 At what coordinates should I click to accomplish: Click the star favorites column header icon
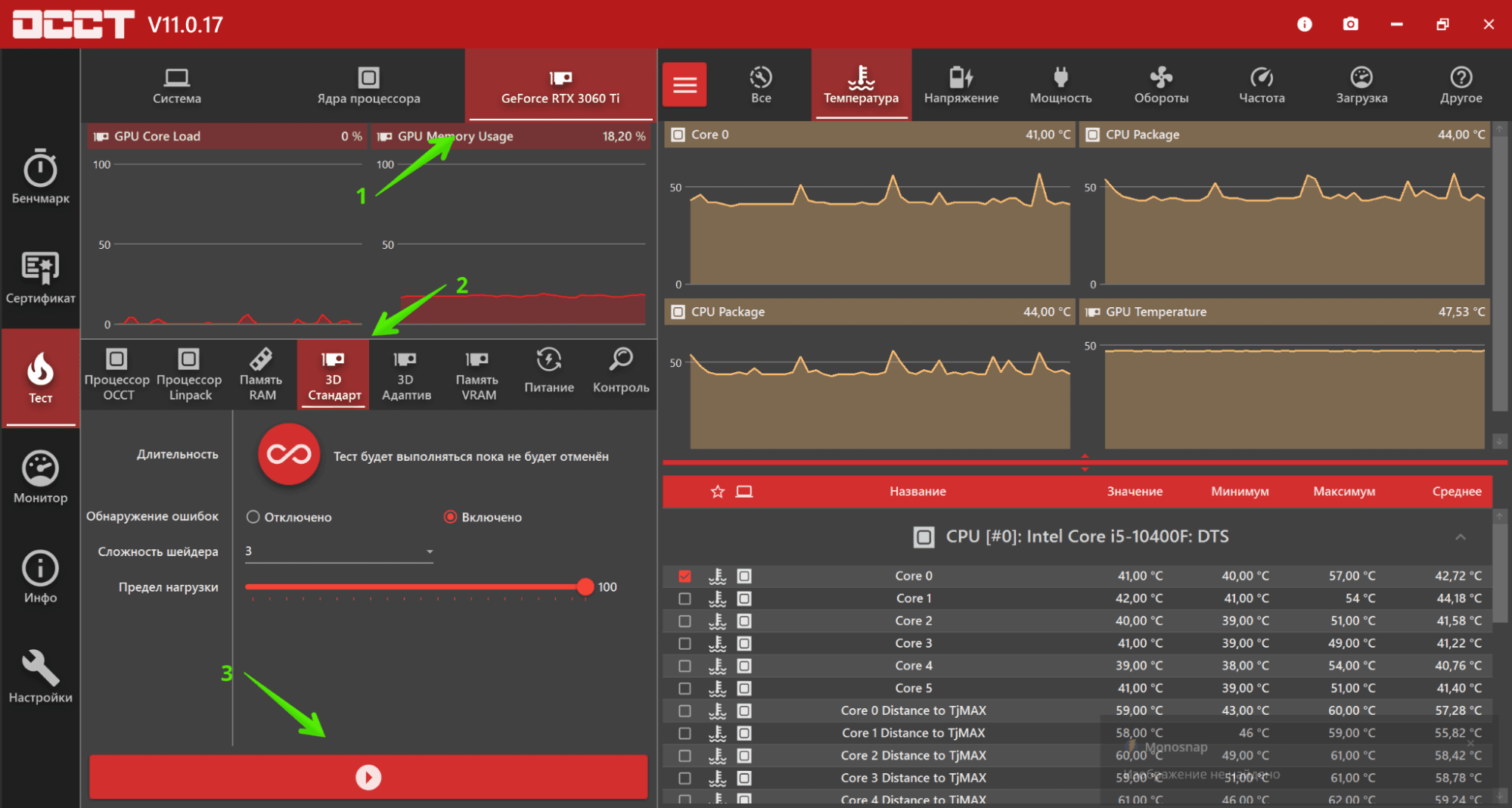718,492
